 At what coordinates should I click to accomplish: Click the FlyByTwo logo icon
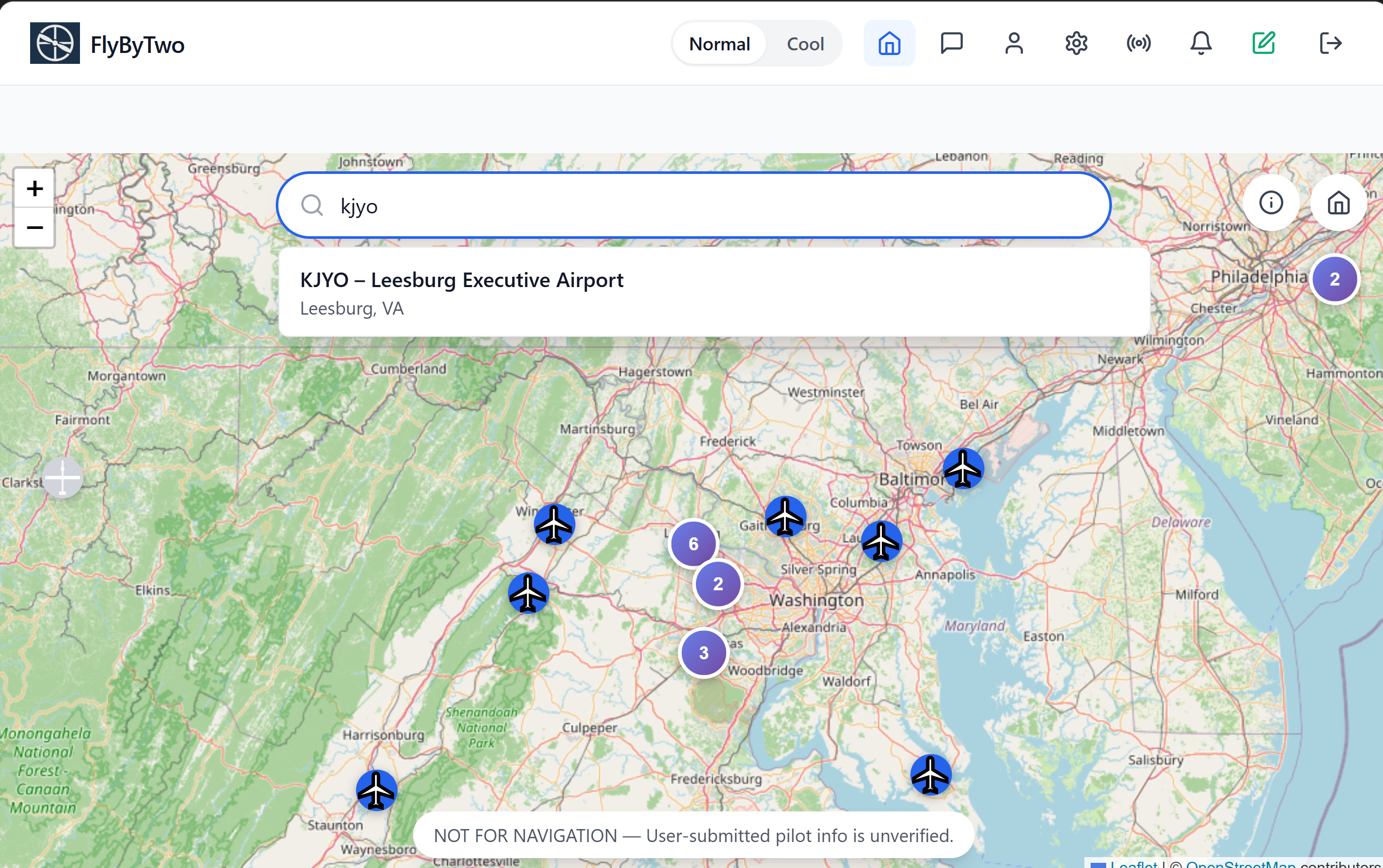click(55, 44)
